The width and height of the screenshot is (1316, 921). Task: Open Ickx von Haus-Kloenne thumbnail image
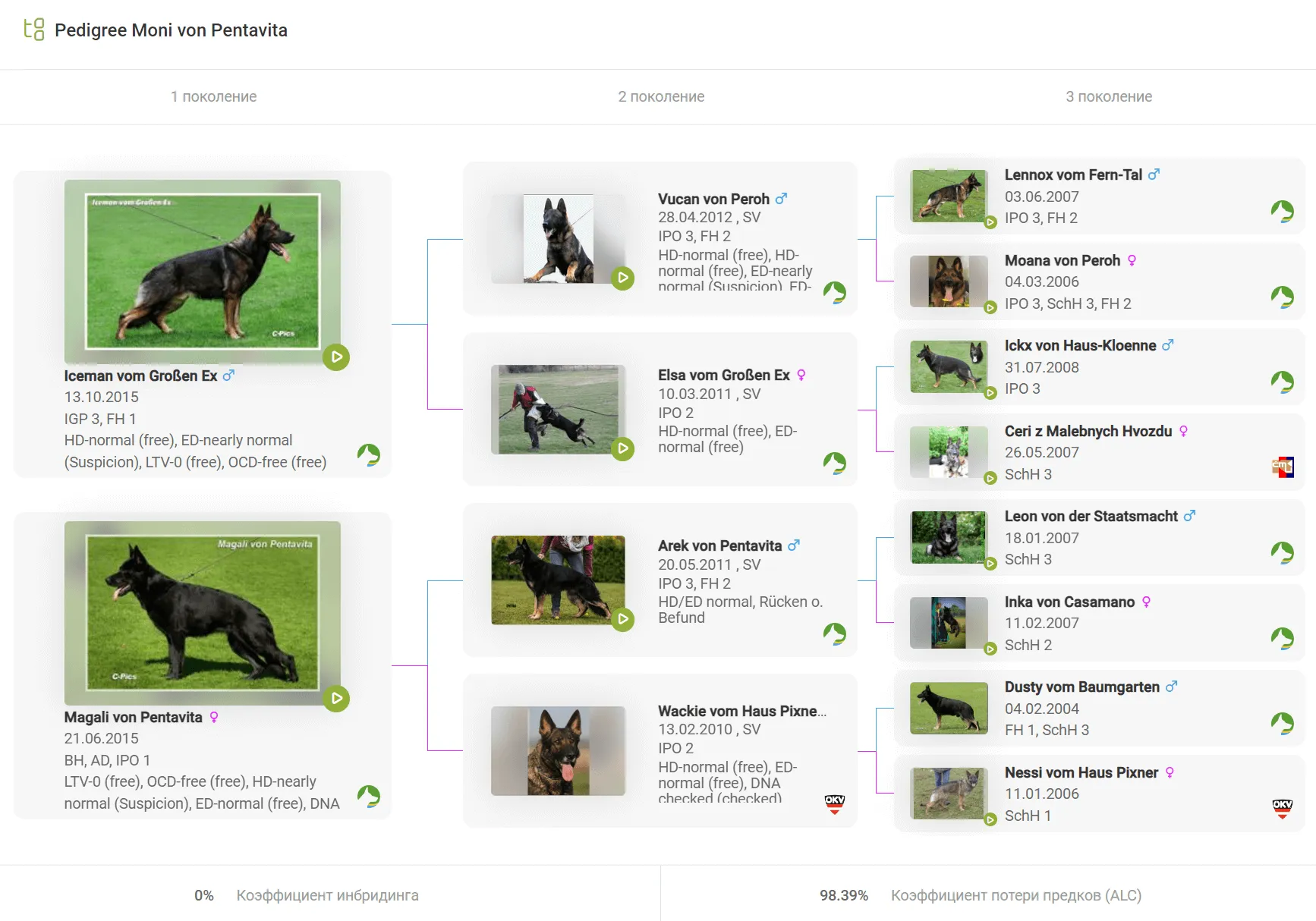click(x=949, y=366)
